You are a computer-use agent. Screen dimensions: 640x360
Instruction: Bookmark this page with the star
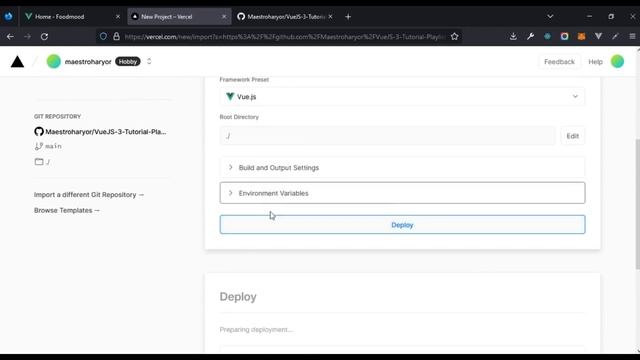coord(454,37)
